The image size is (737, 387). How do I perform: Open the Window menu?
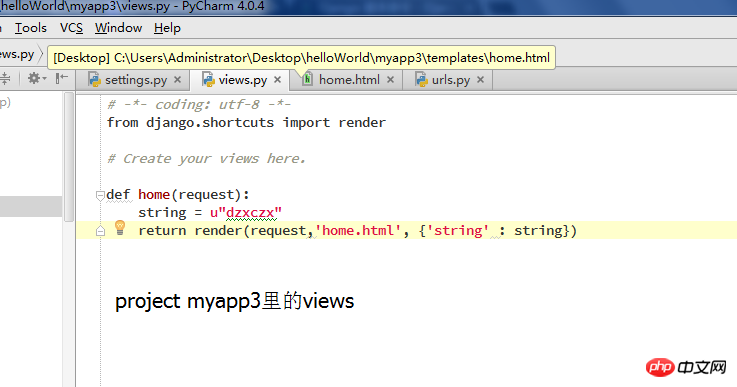click(x=118, y=28)
